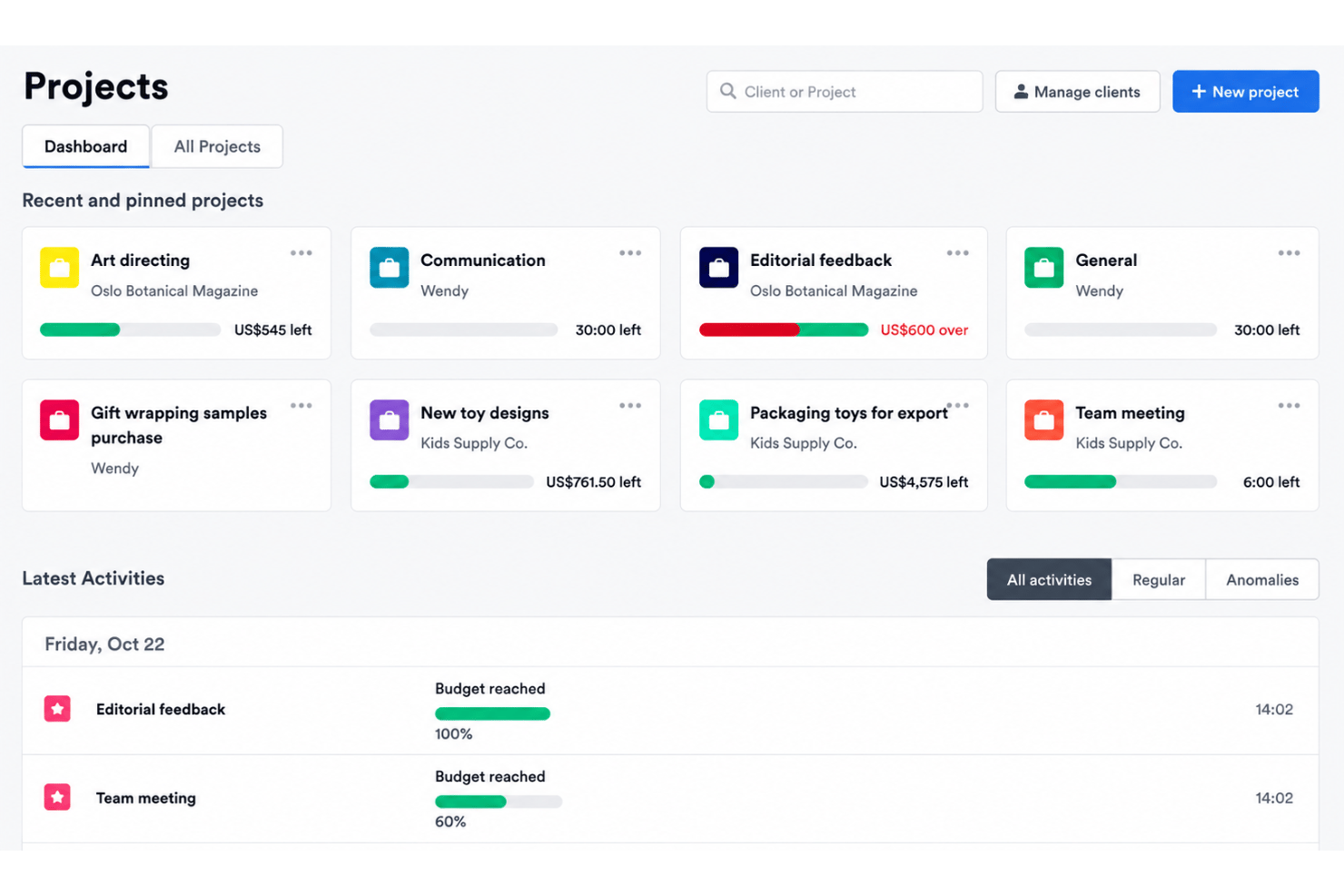The height and width of the screenshot is (896, 1344).
Task: Open the Team meeting card three-dot menu
Action: coord(1289,406)
